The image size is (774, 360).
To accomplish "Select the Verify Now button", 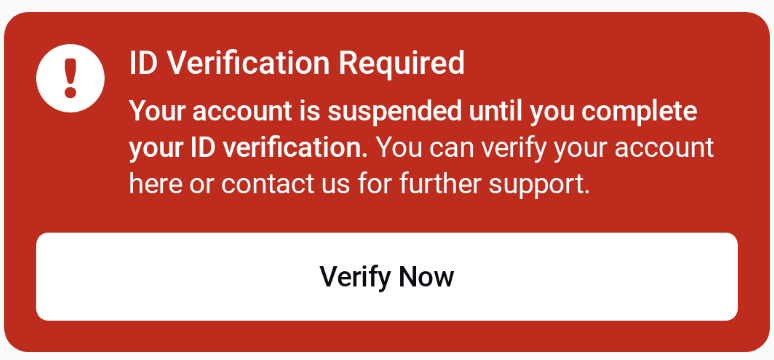I will tap(387, 277).
